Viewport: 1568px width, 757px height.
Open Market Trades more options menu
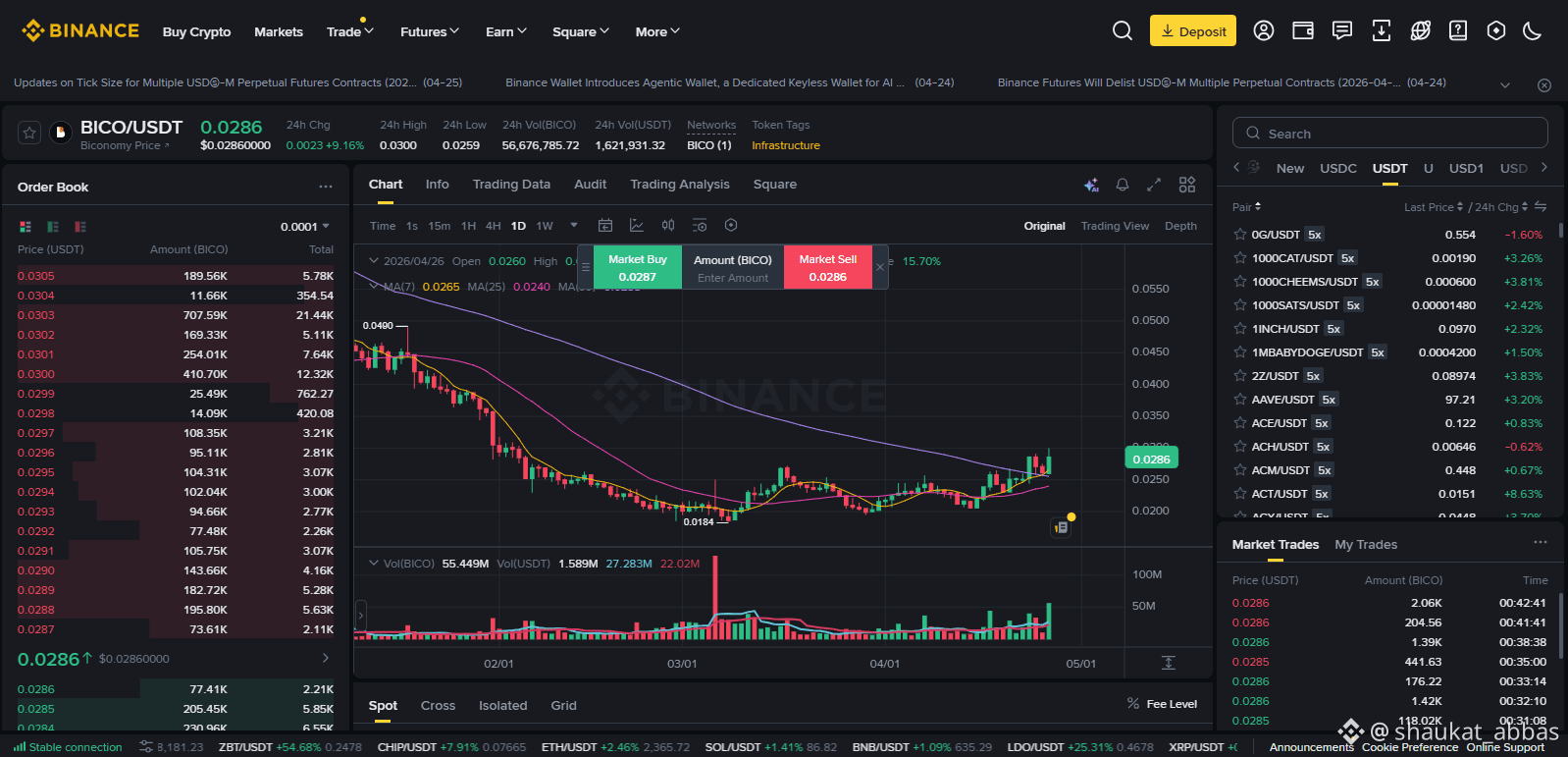1541,543
